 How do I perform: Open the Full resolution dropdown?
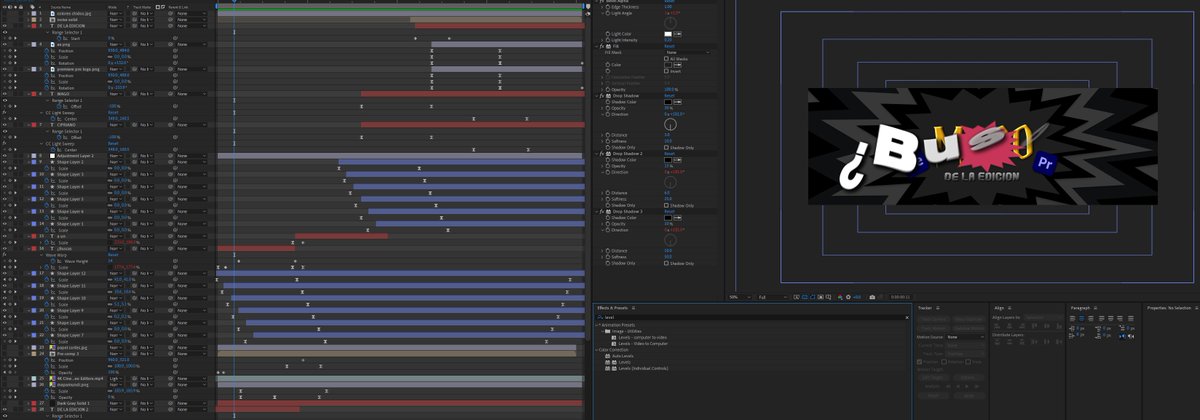(x=773, y=297)
